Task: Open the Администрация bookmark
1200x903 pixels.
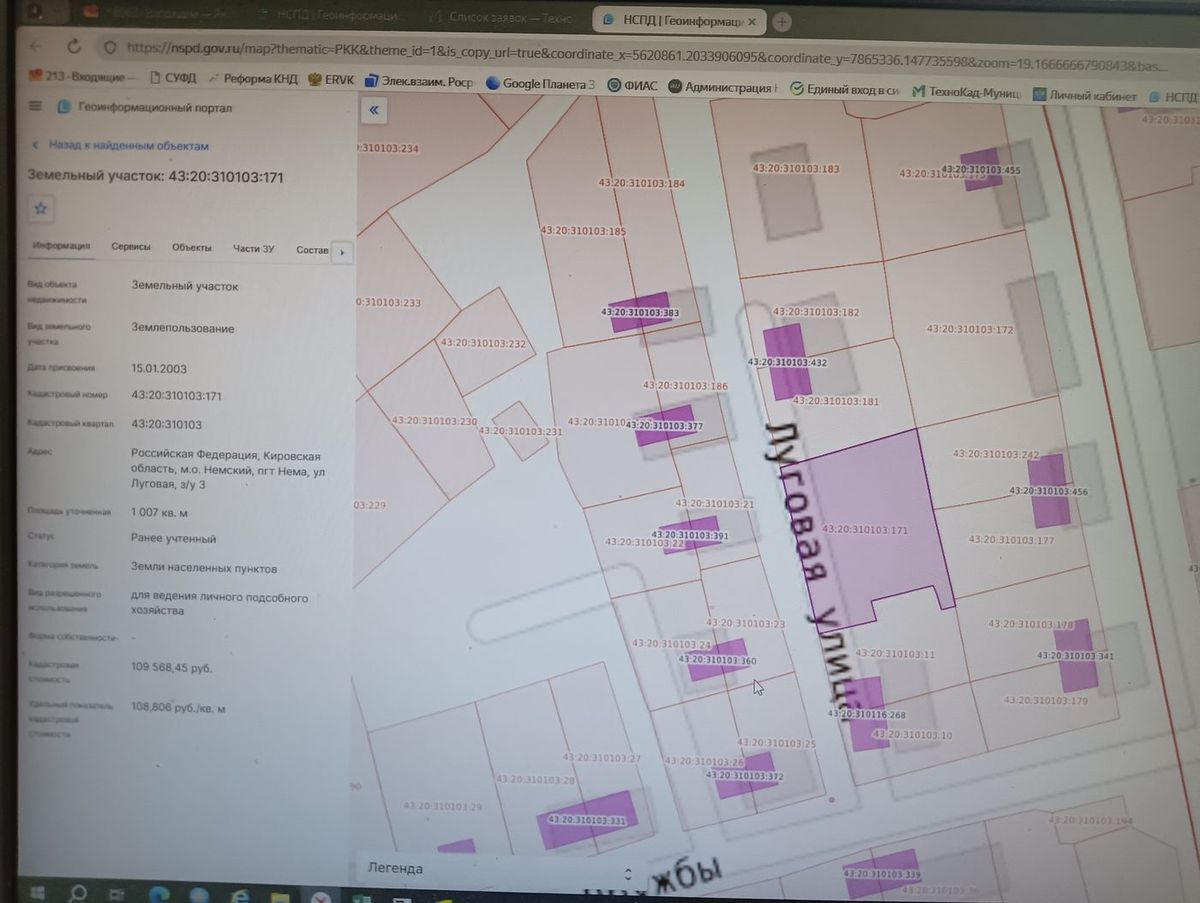Action: pyautogui.click(x=723, y=87)
